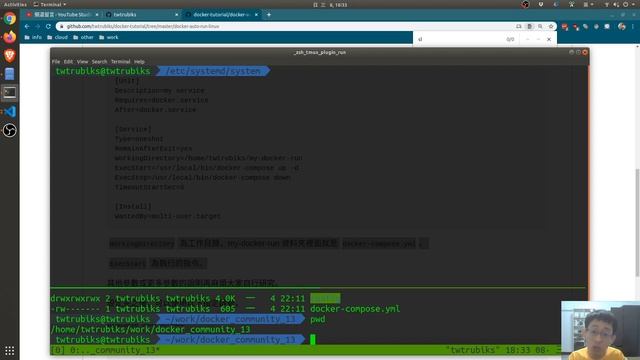Click /home/twtrubiks/work/docker_community_13 output line

coord(151,329)
